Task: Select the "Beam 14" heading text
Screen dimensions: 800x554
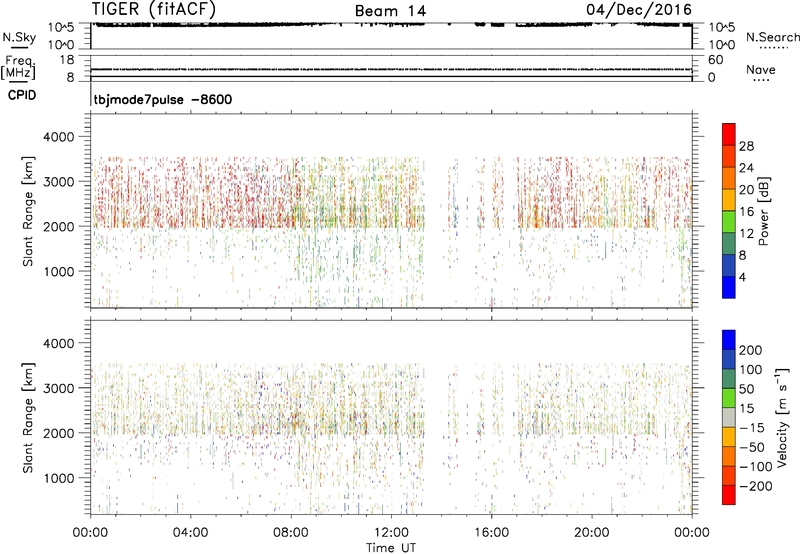Action: [x=390, y=11]
